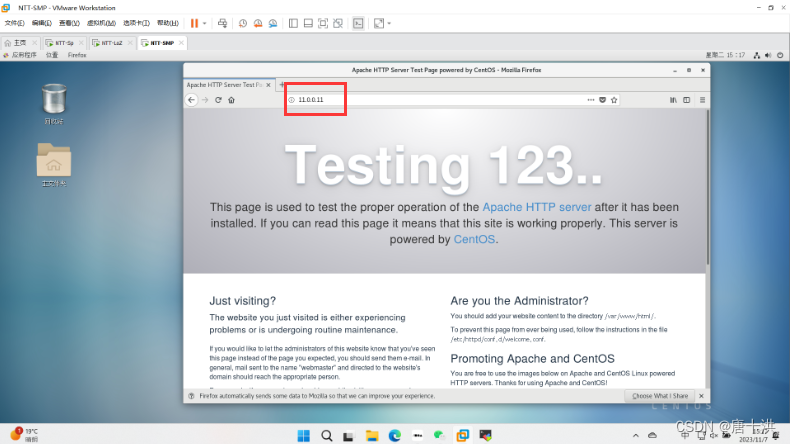Pause the virtual machine with the pause icon
Image resolution: width=791 pixels, height=444 pixels.
click(x=194, y=23)
